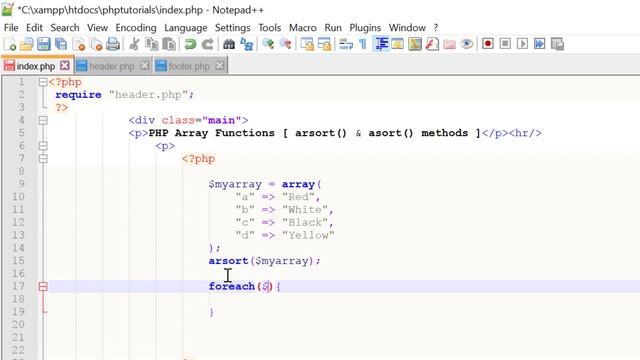Start macro recording with the red dot
Image resolution: width=640 pixels, height=360 pixels.
(488, 44)
